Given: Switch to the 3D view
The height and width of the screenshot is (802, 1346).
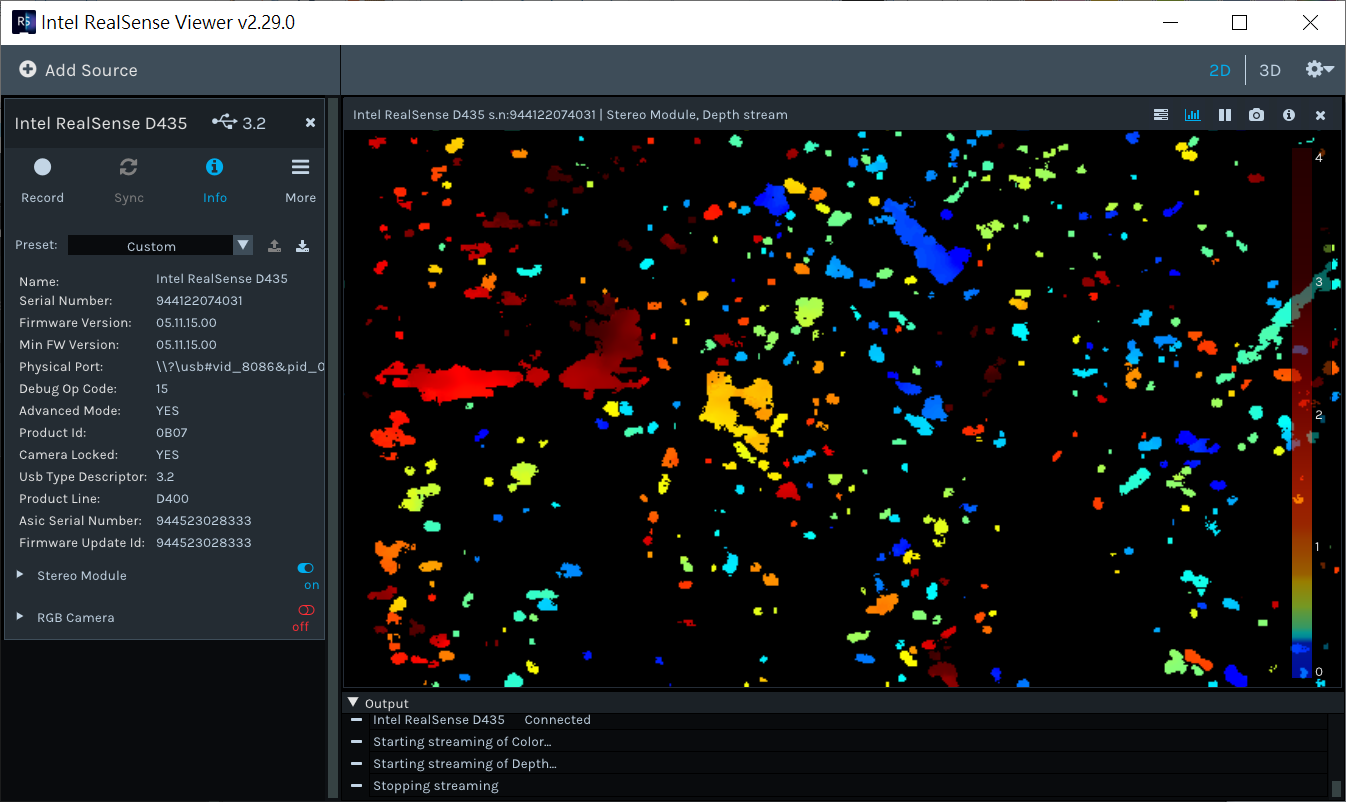Looking at the screenshot, I should point(1270,70).
